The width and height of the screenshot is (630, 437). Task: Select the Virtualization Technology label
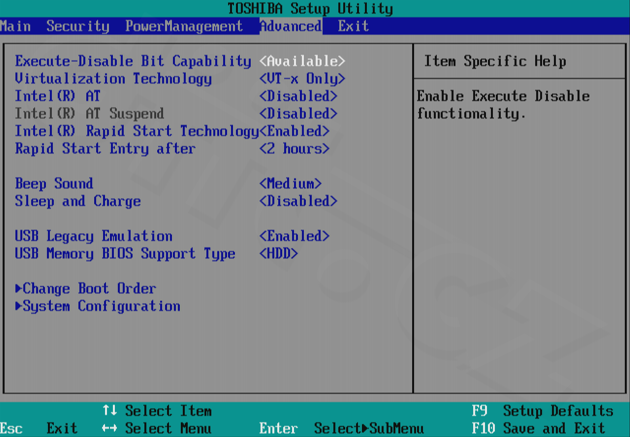(x=113, y=79)
